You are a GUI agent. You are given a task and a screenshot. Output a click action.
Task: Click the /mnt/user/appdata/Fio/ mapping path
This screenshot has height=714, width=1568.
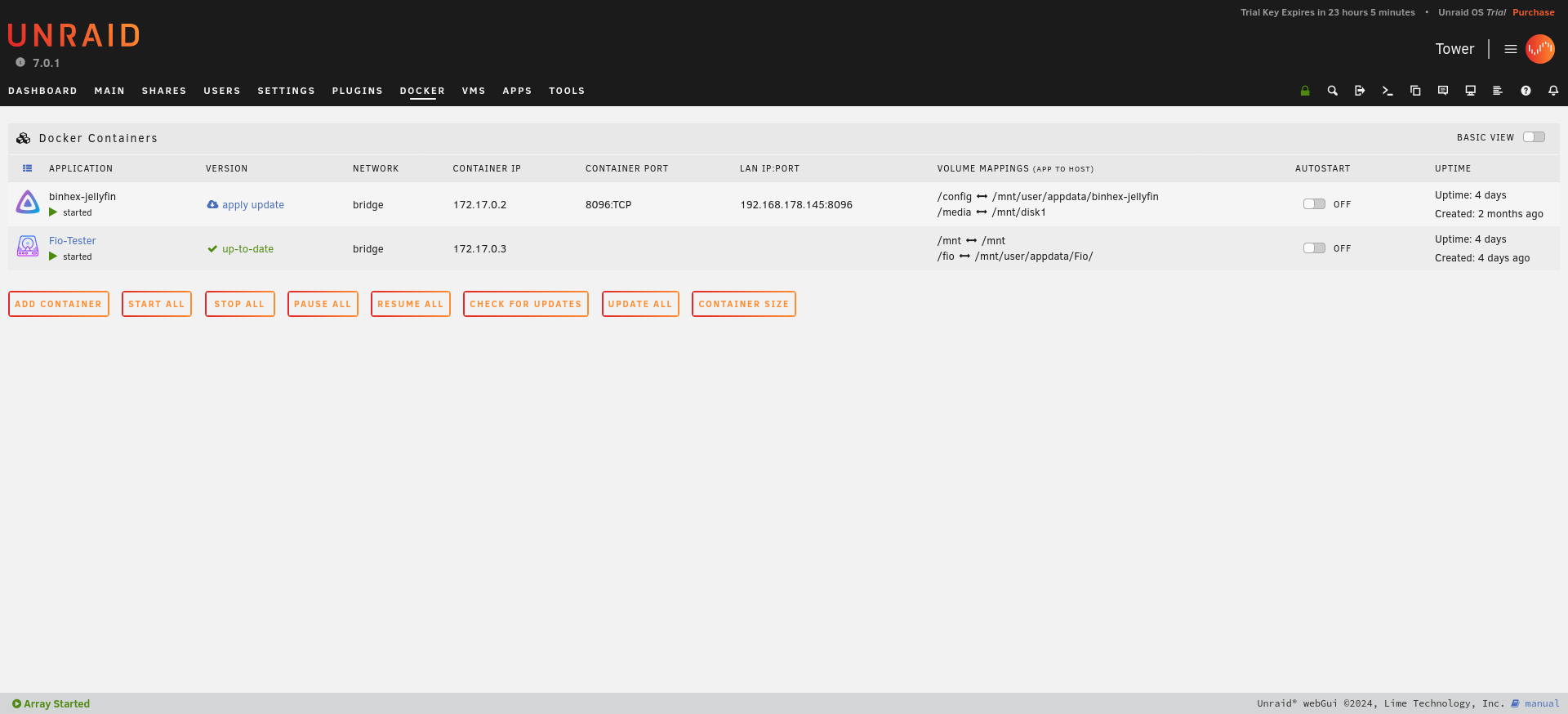click(1034, 257)
